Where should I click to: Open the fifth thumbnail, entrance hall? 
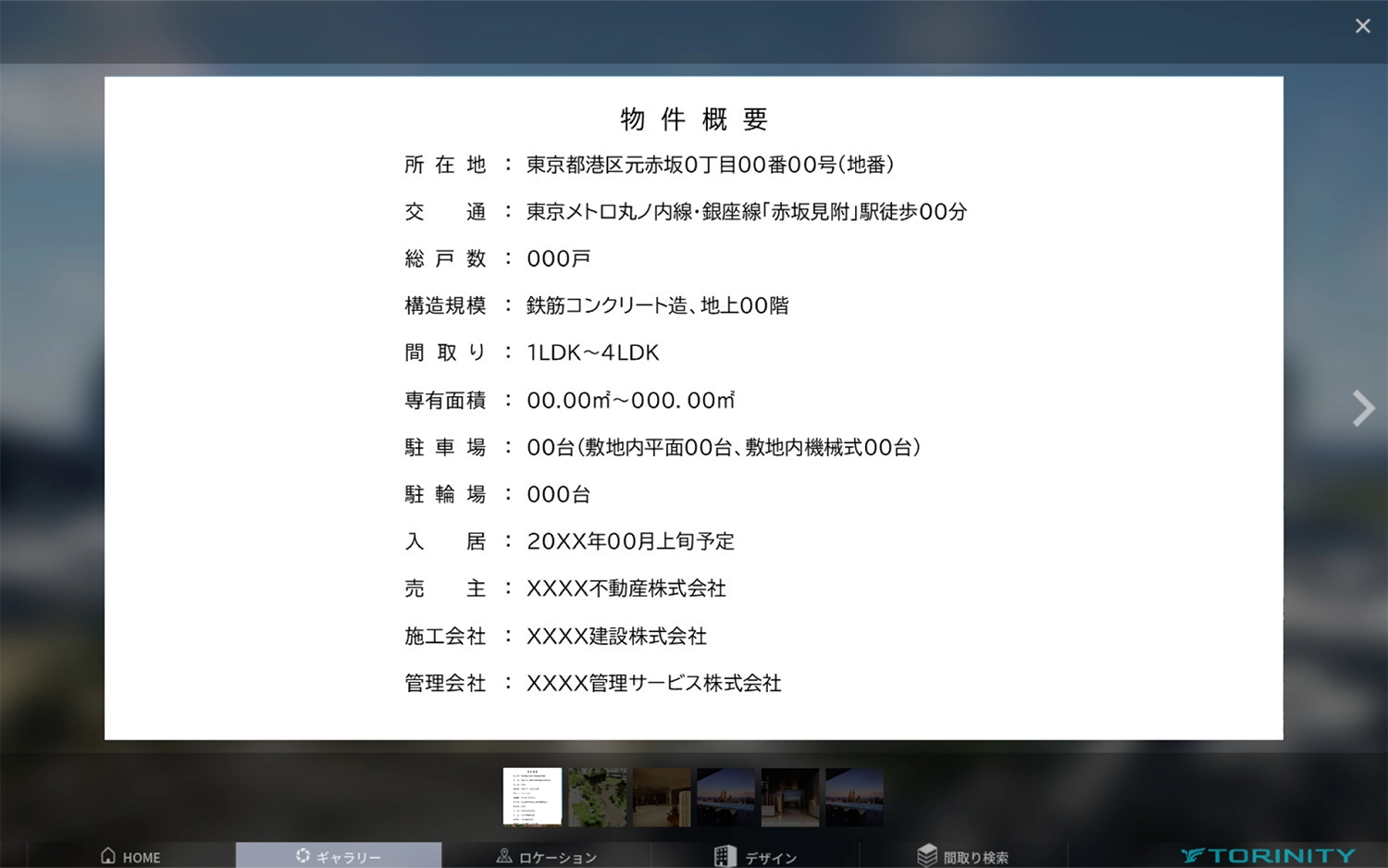789,796
